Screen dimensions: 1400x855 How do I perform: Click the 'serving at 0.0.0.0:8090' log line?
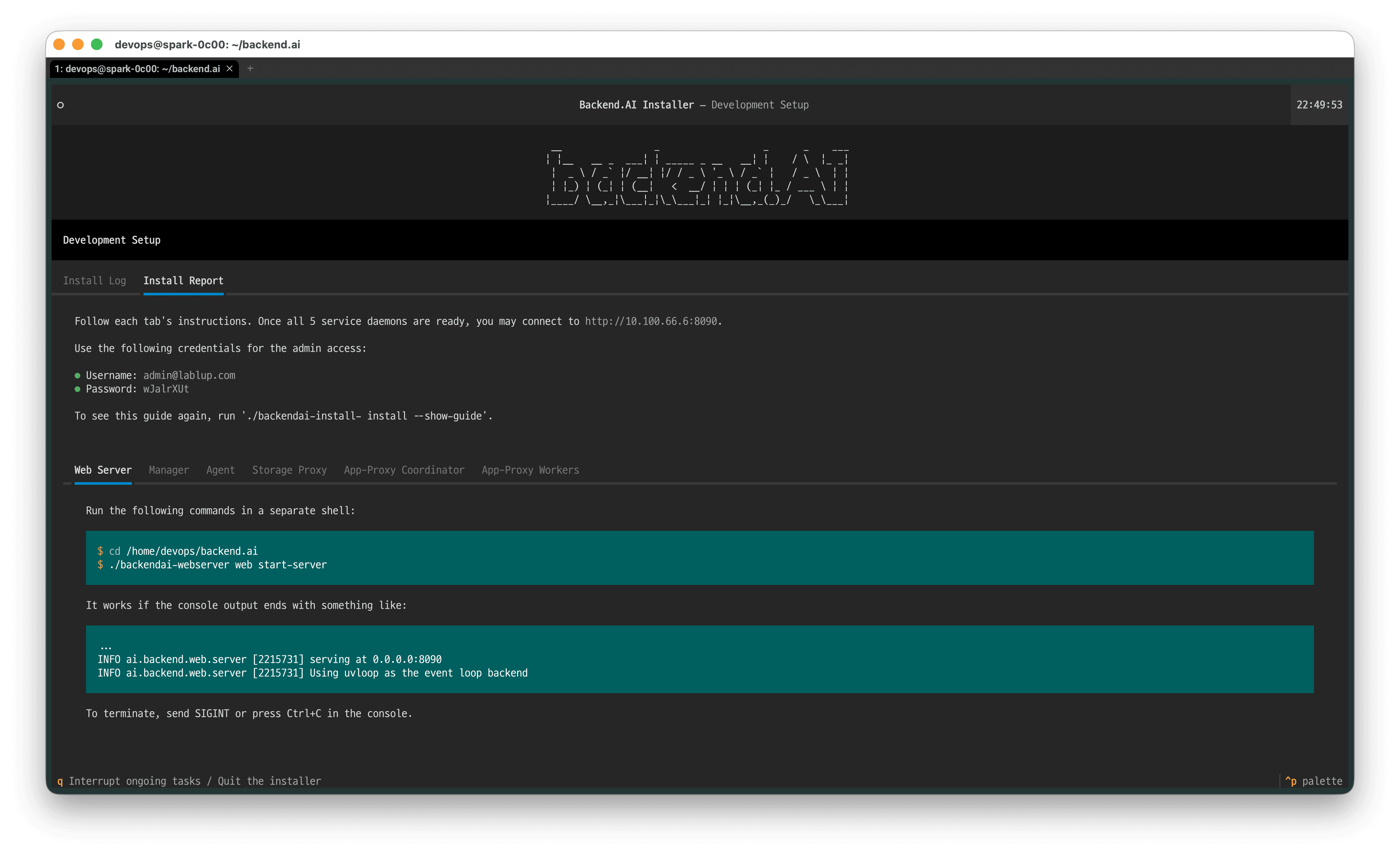pyautogui.click(x=269, y=659)
